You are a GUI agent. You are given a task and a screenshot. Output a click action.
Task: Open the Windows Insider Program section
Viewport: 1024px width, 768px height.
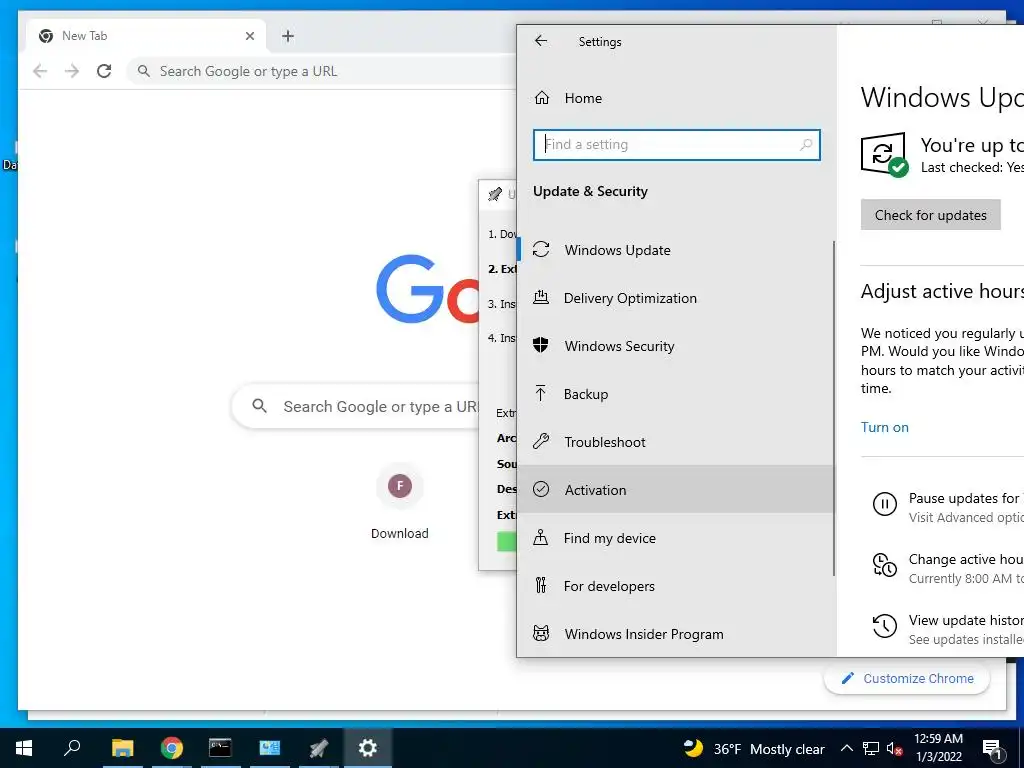[x=675, y=634]
